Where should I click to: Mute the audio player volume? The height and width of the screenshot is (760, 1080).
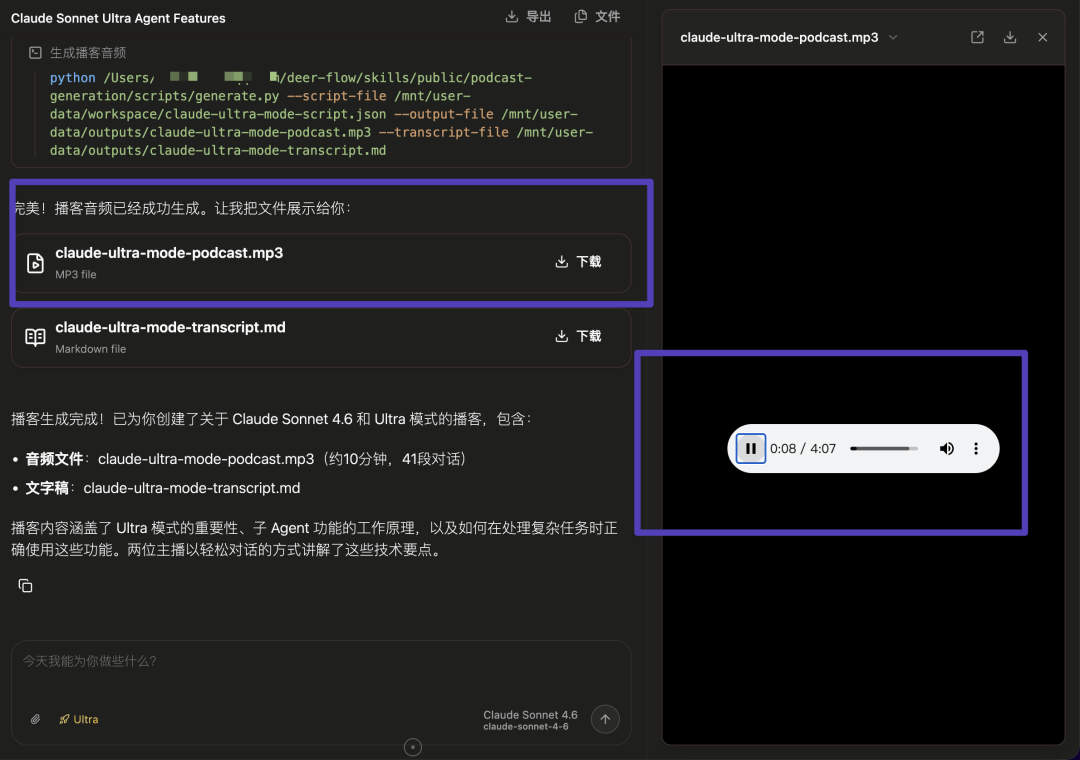pos(946,449)
